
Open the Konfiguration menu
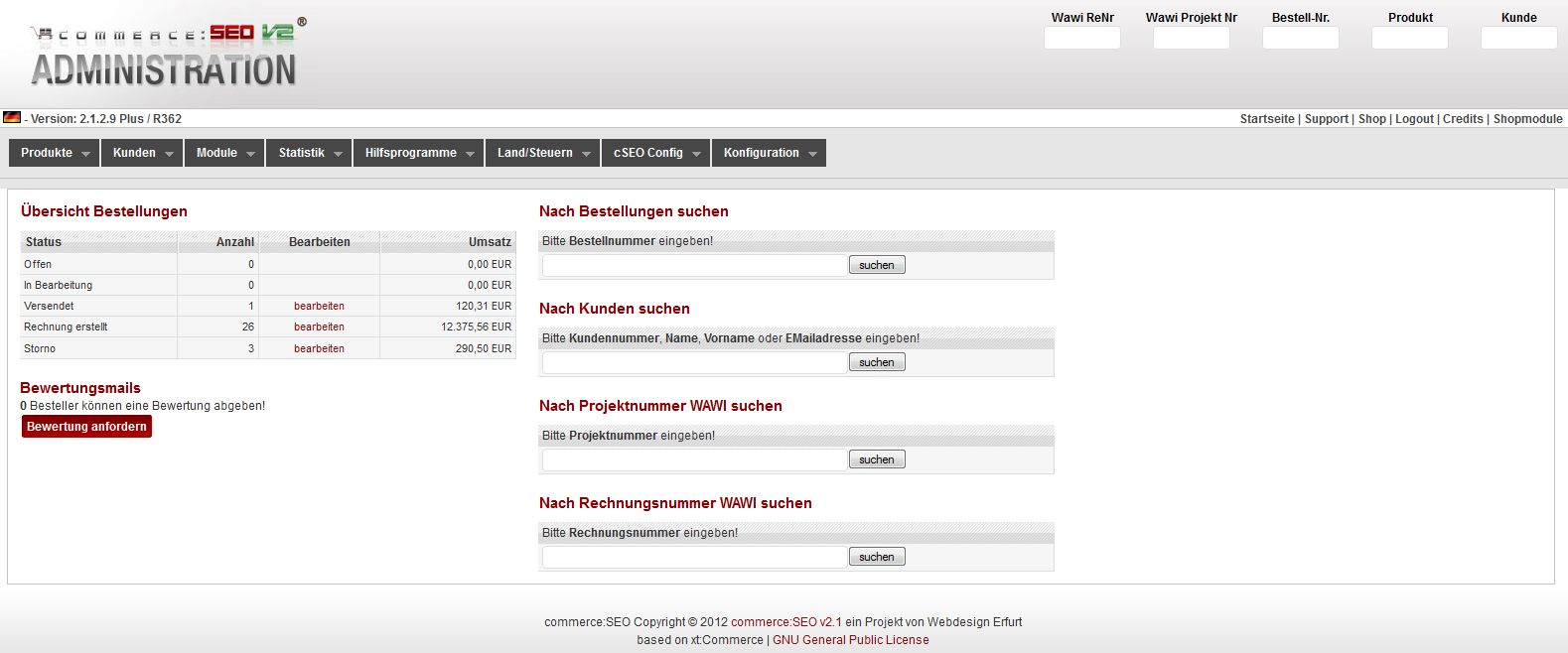click(770, 153)
